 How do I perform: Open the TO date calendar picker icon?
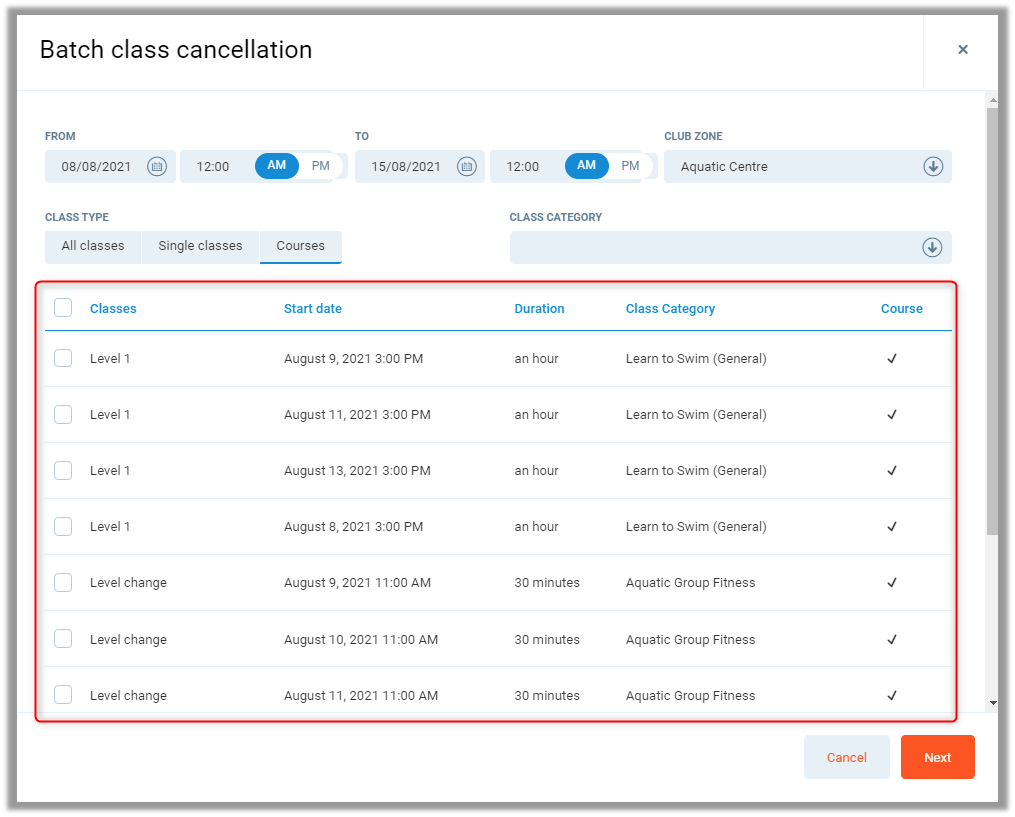click(467, 167)
